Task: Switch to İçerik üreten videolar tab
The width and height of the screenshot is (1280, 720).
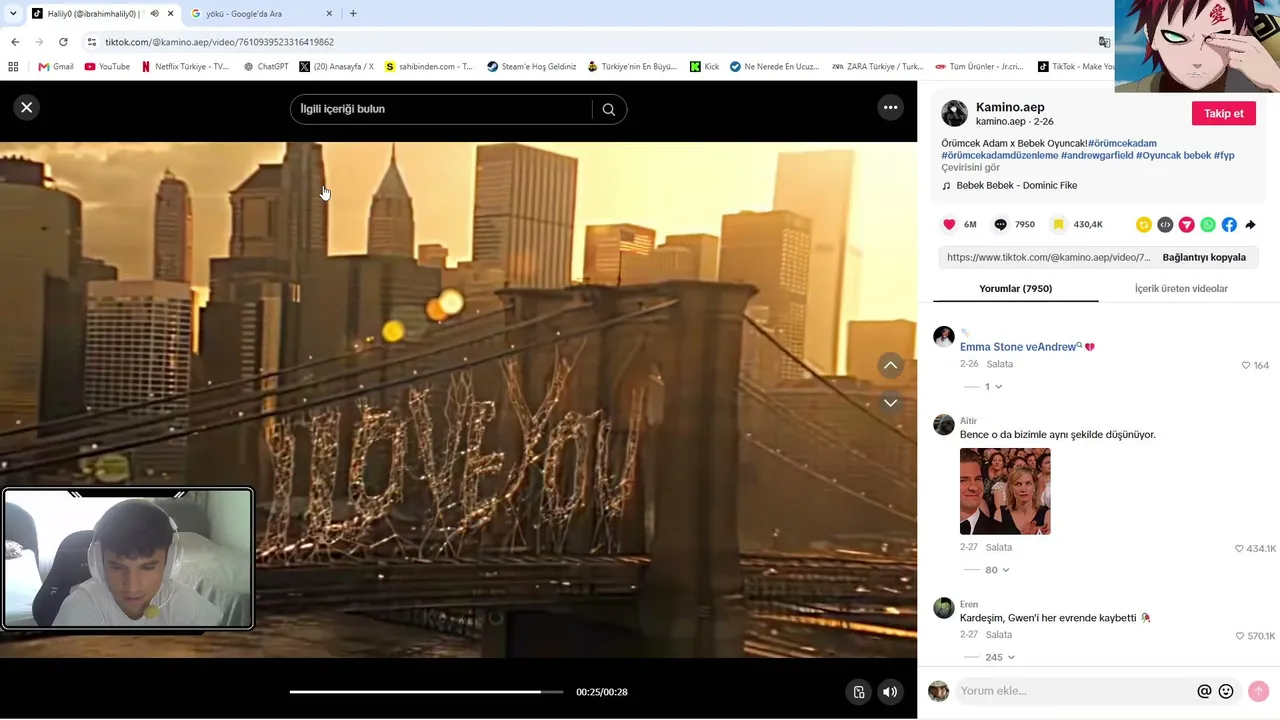Action: (x=1181, y=289)
